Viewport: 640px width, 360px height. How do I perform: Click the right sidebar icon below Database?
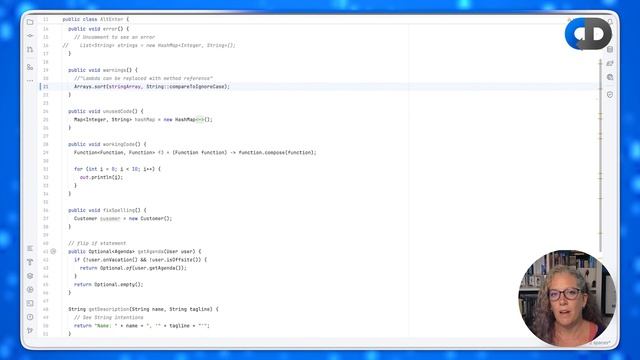(610, 63)
